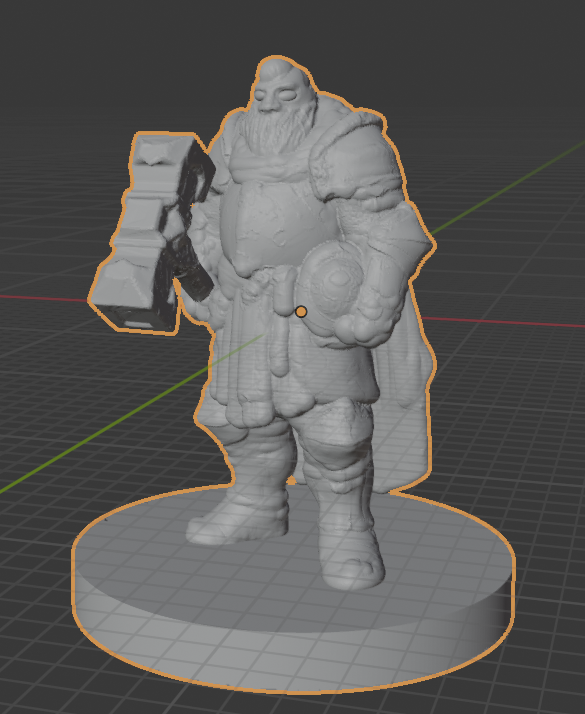Click the dwarf figure's bearded head
Screen dimensions: 585x714
(x=279, y=105)
